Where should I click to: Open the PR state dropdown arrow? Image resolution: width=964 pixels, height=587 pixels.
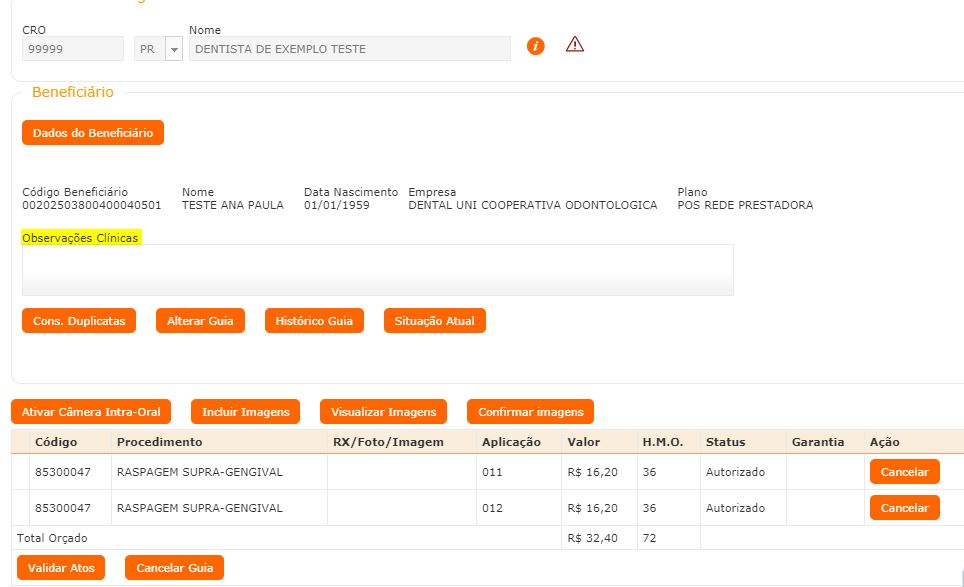click(174, 49)
